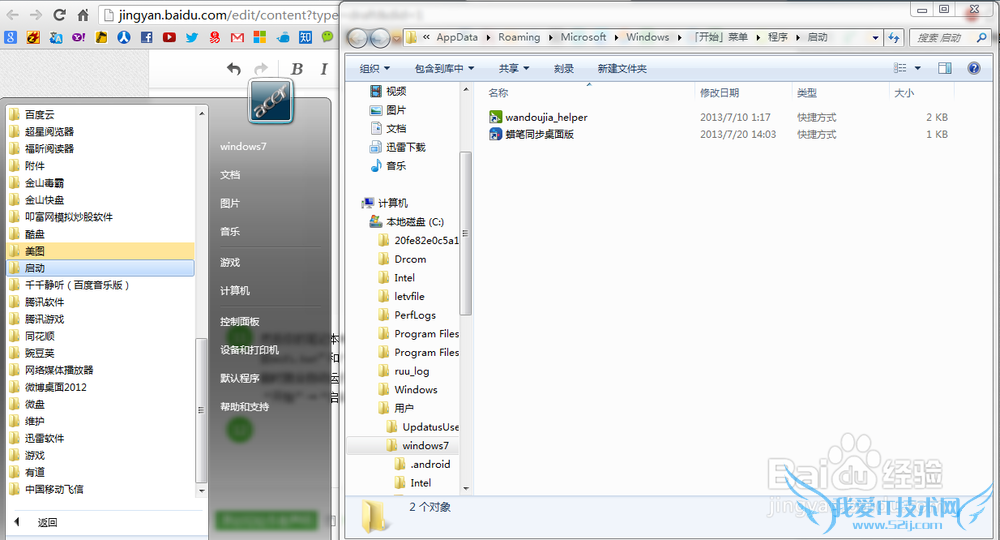Select the Drcom folder in the tree
This screenshot has height=540, width=1000.
[402, 259]
